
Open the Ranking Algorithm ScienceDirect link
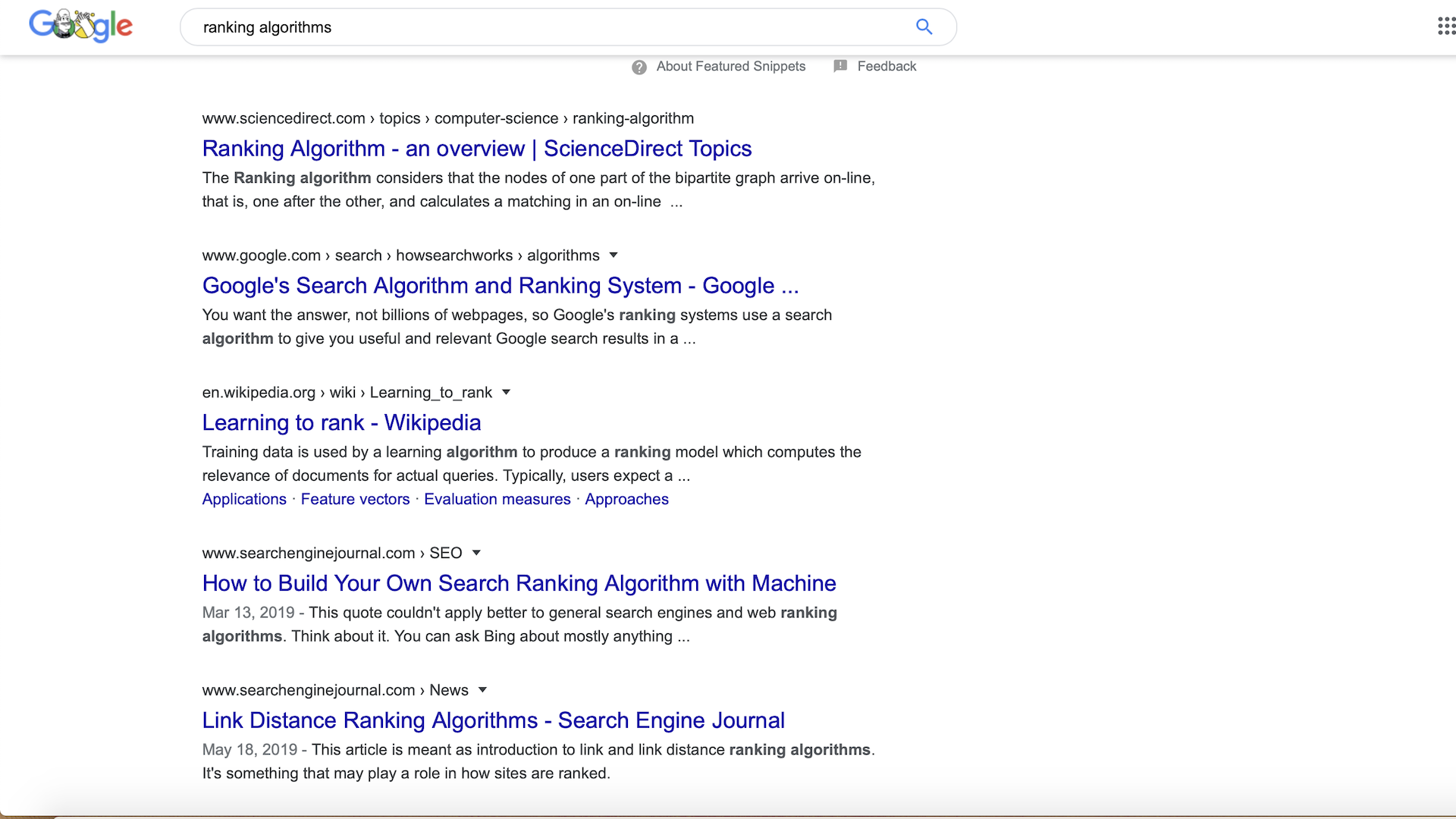[x=477, y=148]
